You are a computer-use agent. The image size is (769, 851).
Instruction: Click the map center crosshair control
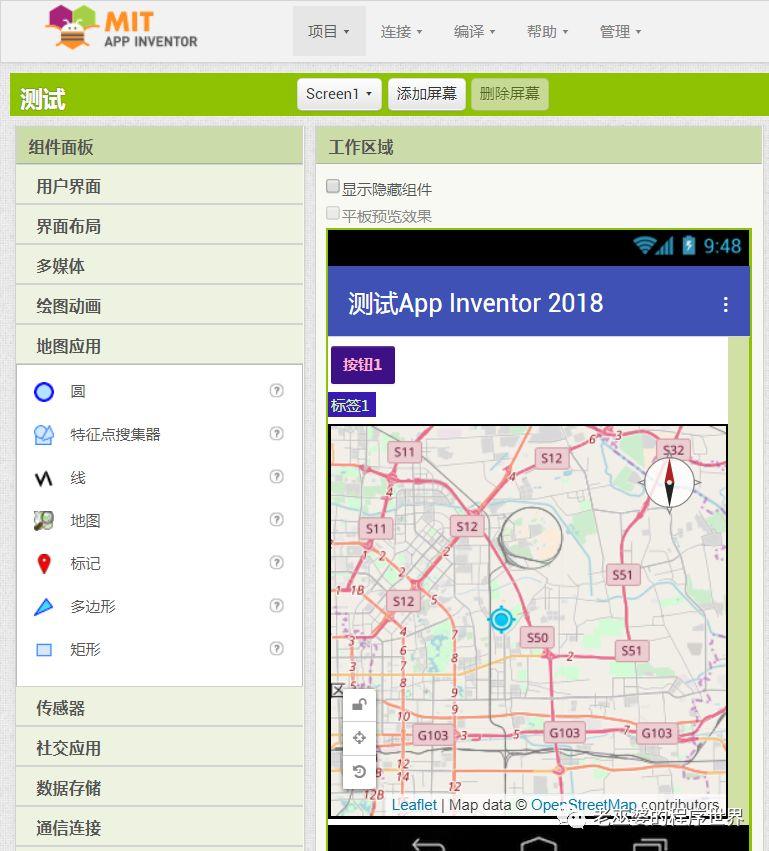[x=359, y=738]
